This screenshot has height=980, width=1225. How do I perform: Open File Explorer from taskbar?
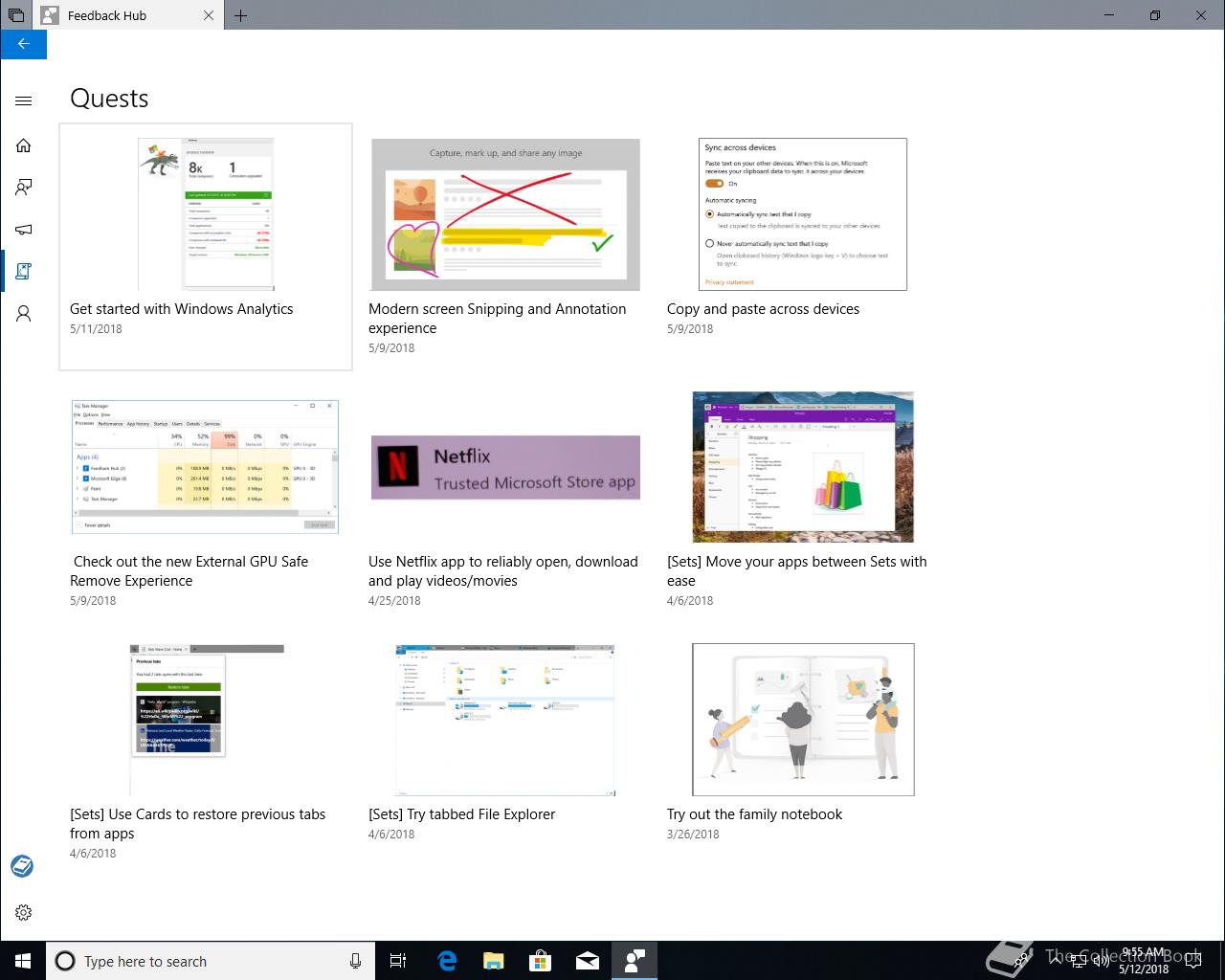pos(493,961)
